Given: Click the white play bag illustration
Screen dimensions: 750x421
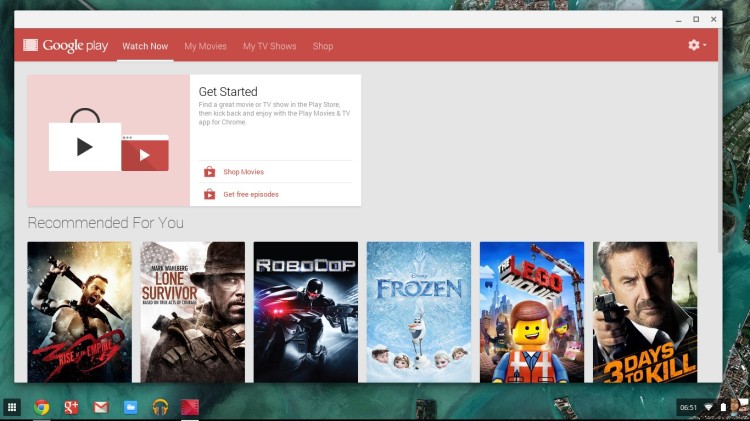Looking at the screenshot, I should click(x=85, y=141).
